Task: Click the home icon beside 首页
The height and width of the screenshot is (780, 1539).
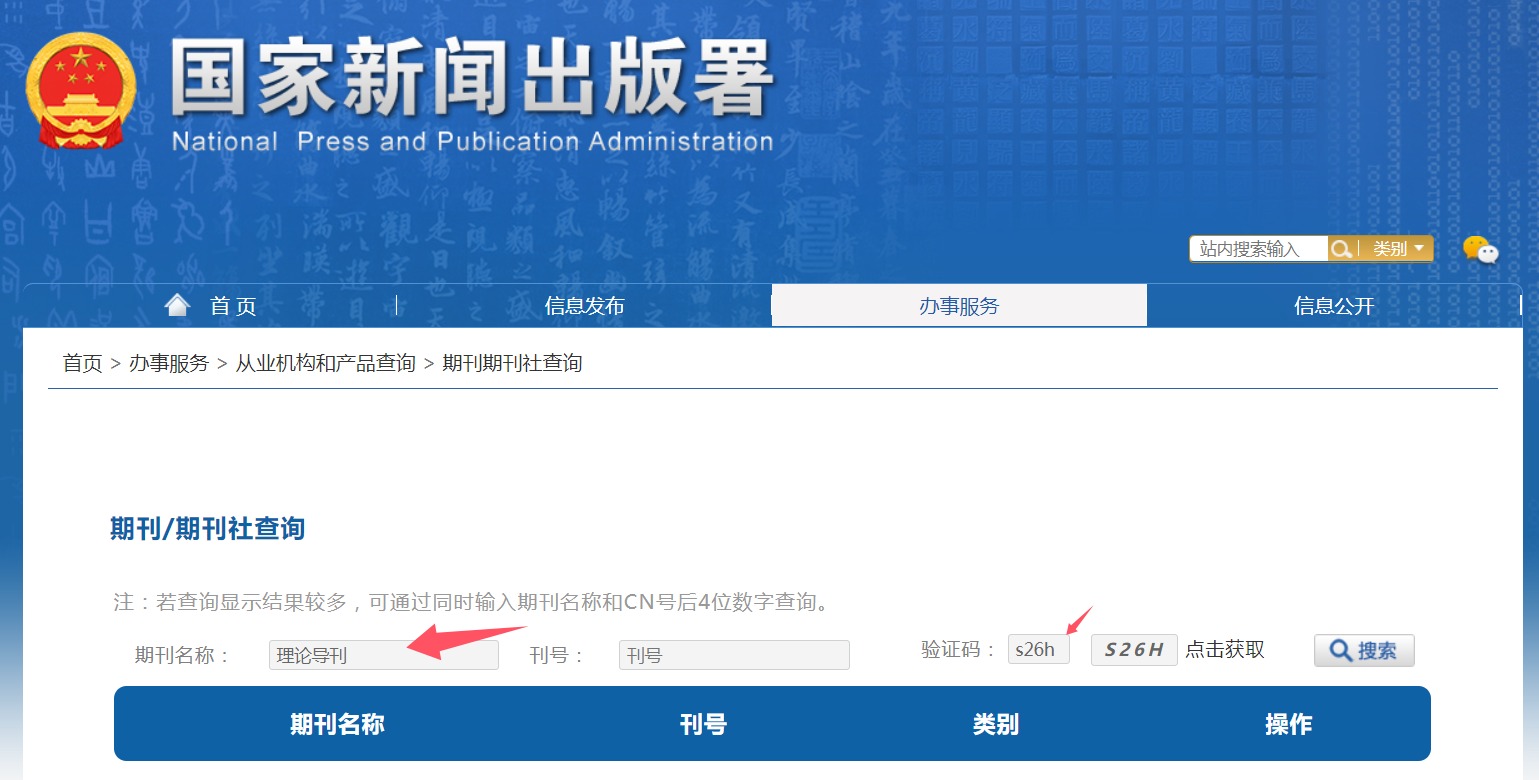Action: coord(178,303)
